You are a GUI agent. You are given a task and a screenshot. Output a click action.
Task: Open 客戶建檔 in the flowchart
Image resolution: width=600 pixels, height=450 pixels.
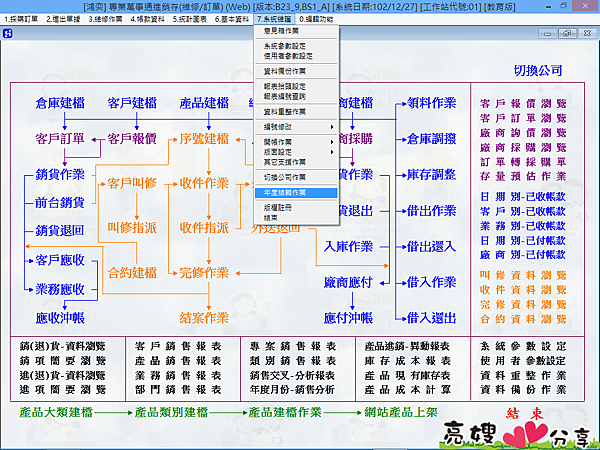pos(132,103)
